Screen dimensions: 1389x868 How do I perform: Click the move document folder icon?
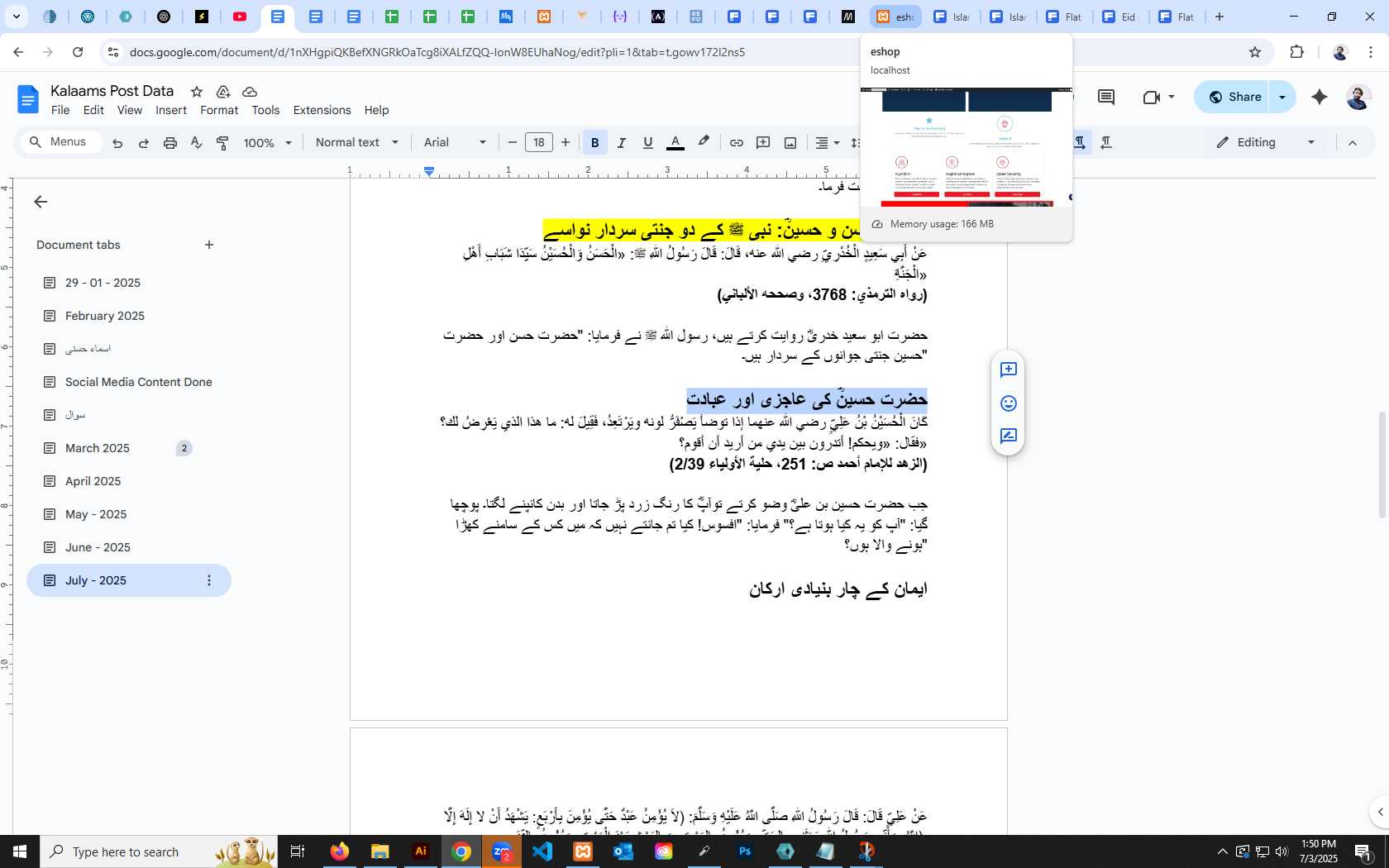(223, 92)
